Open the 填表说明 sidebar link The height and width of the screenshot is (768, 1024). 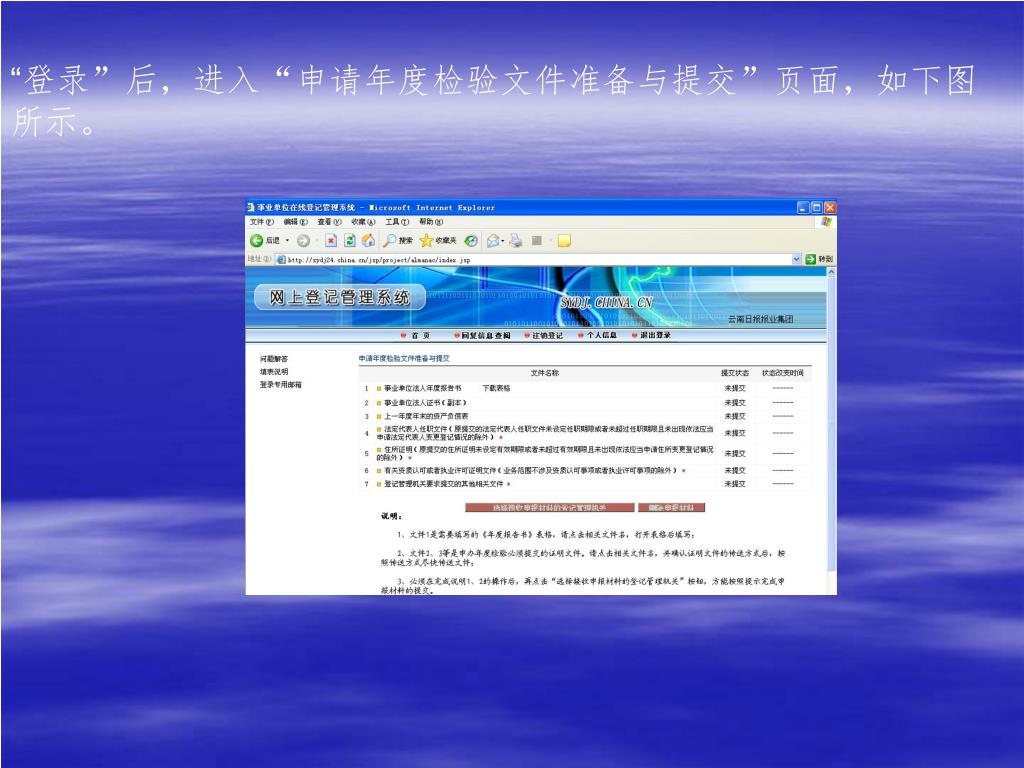pos(274,372)
